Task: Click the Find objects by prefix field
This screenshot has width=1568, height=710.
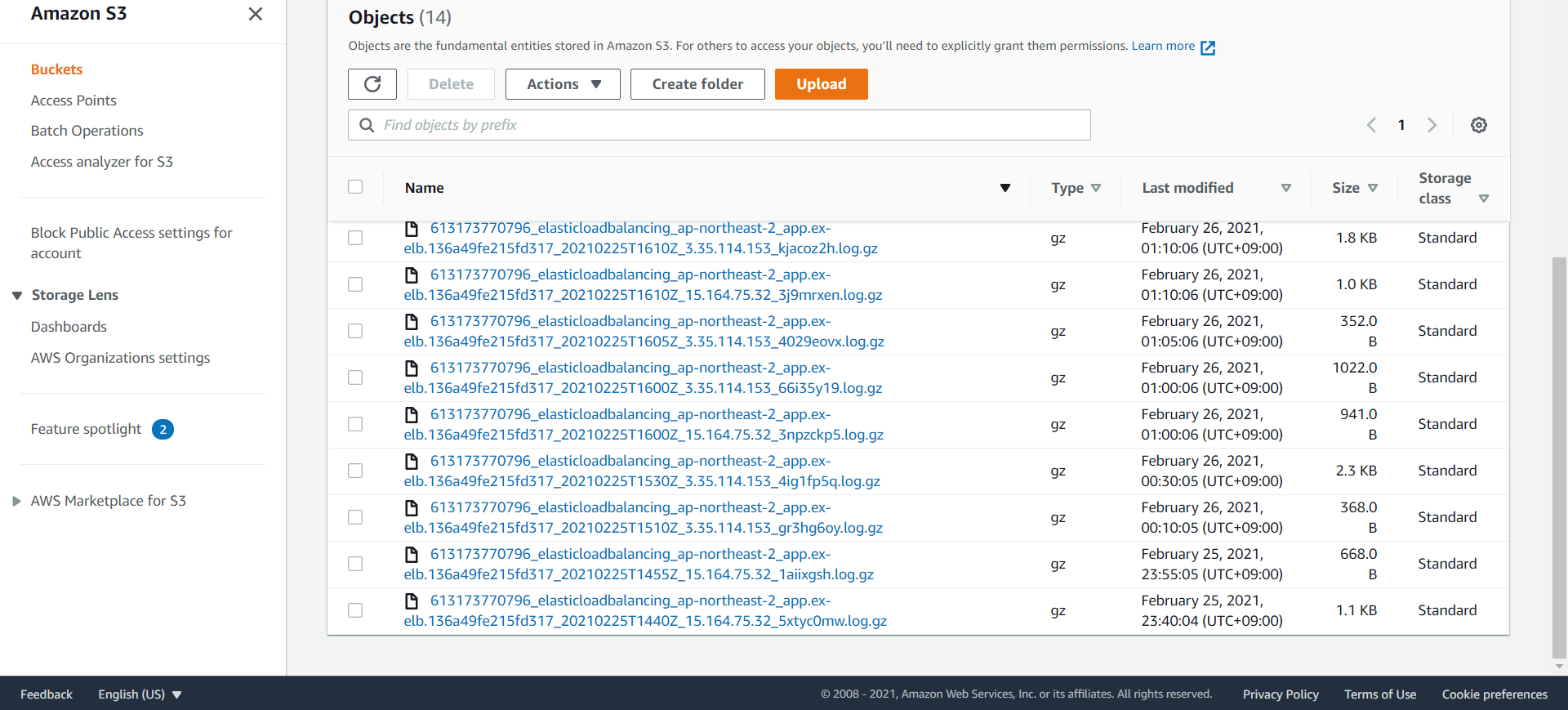Action: [x=719, y=125]
